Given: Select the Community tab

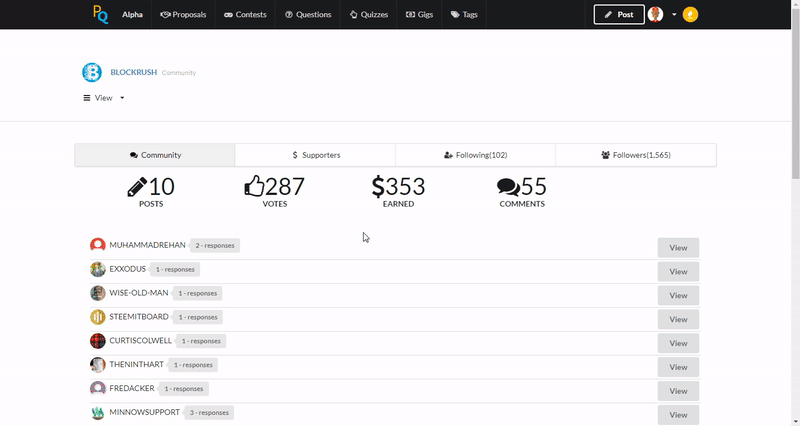Looking at the screenshot, I should (155, 155).
